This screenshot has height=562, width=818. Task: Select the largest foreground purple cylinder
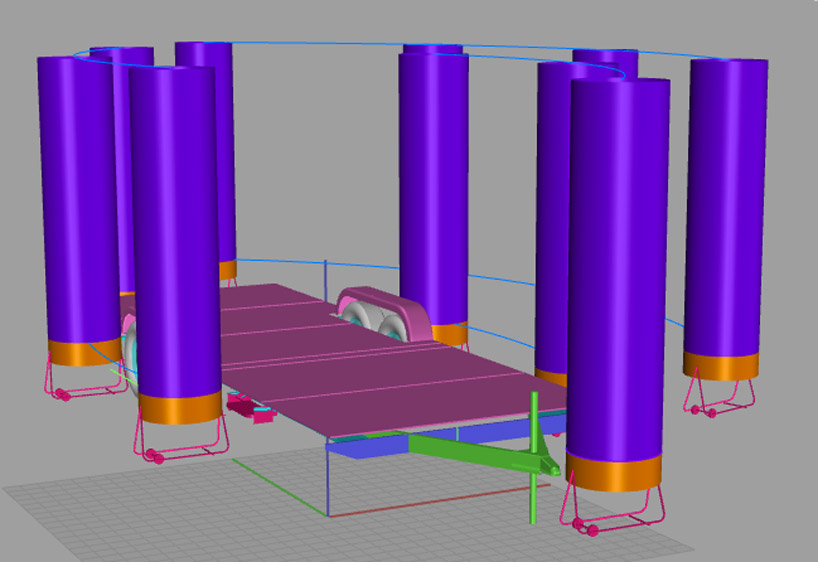(x=617, y=270)
